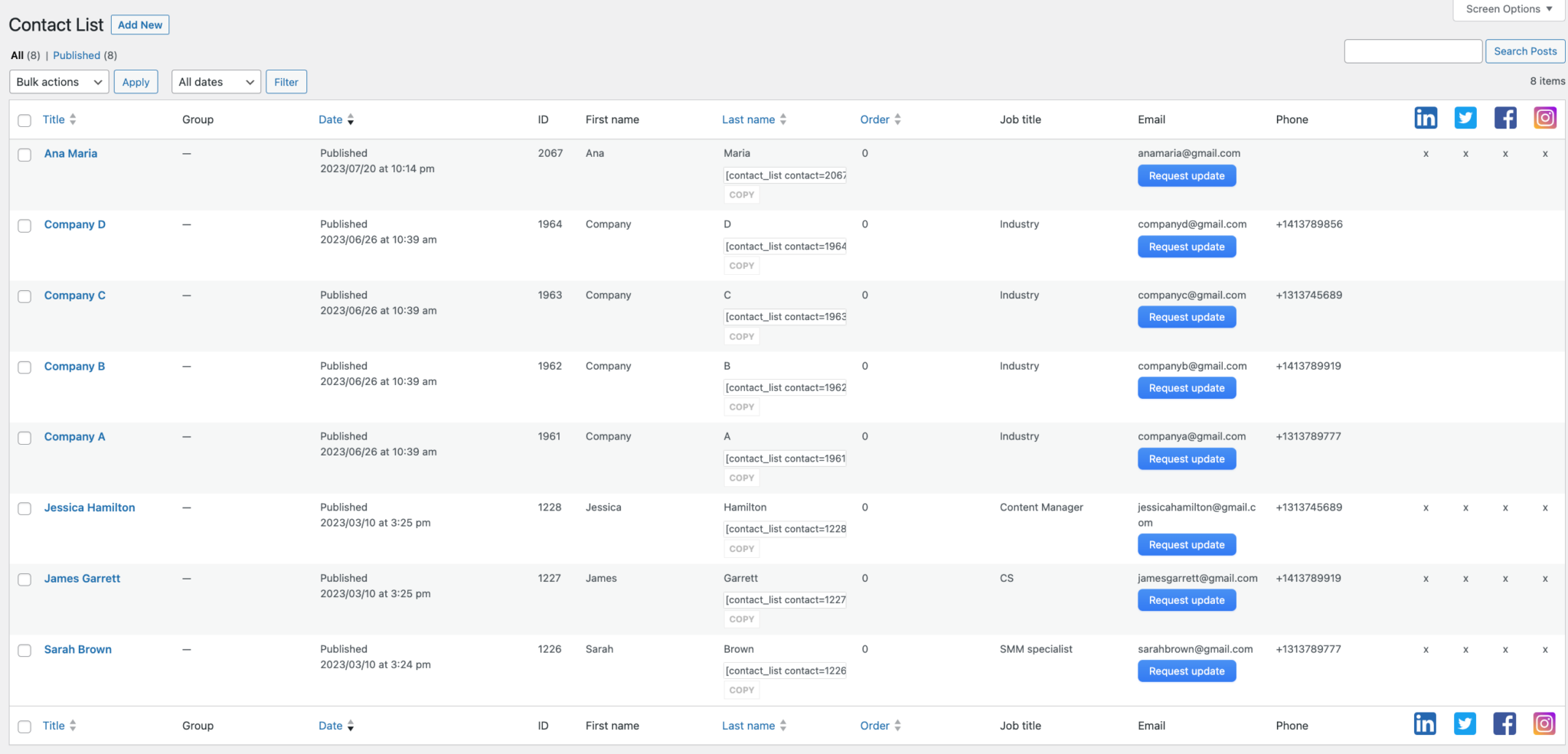Click Add New contact button
Screen dimensions: 1568x754
pyautogui.click(x=140, y=24)
